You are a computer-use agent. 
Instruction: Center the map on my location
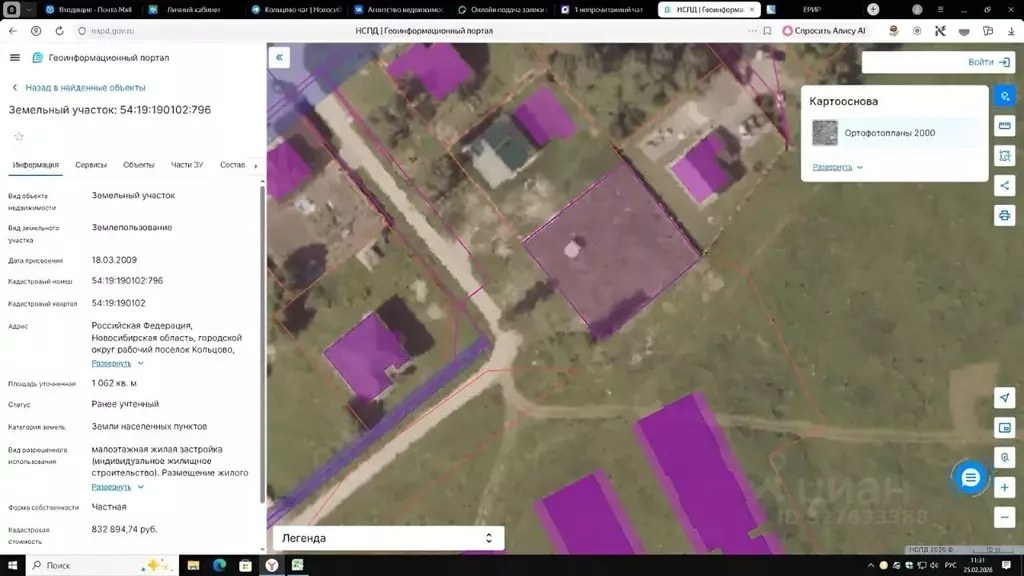(x=1005, y=398)
